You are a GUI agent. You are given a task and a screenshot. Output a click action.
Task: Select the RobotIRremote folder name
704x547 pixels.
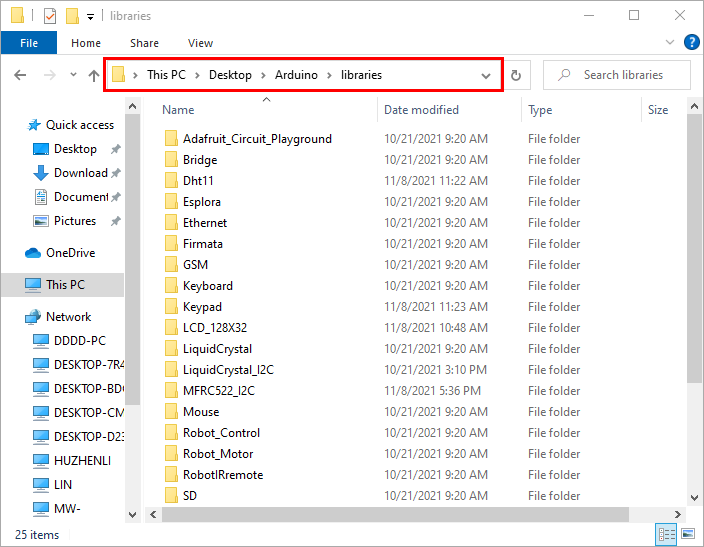click(223, 475)
